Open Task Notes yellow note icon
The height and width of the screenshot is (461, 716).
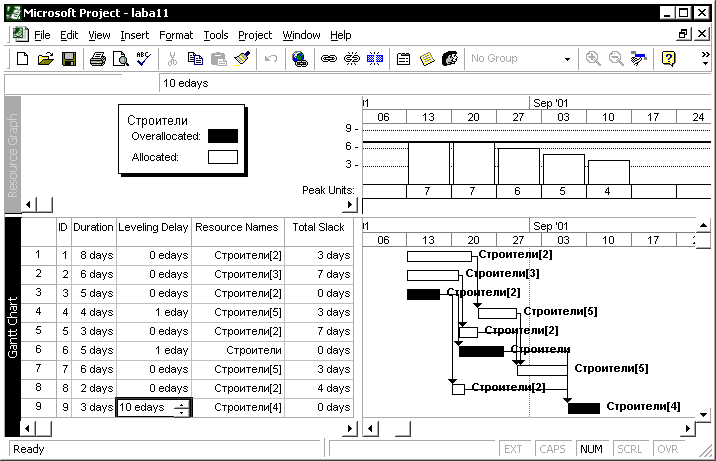pos(427,59)
